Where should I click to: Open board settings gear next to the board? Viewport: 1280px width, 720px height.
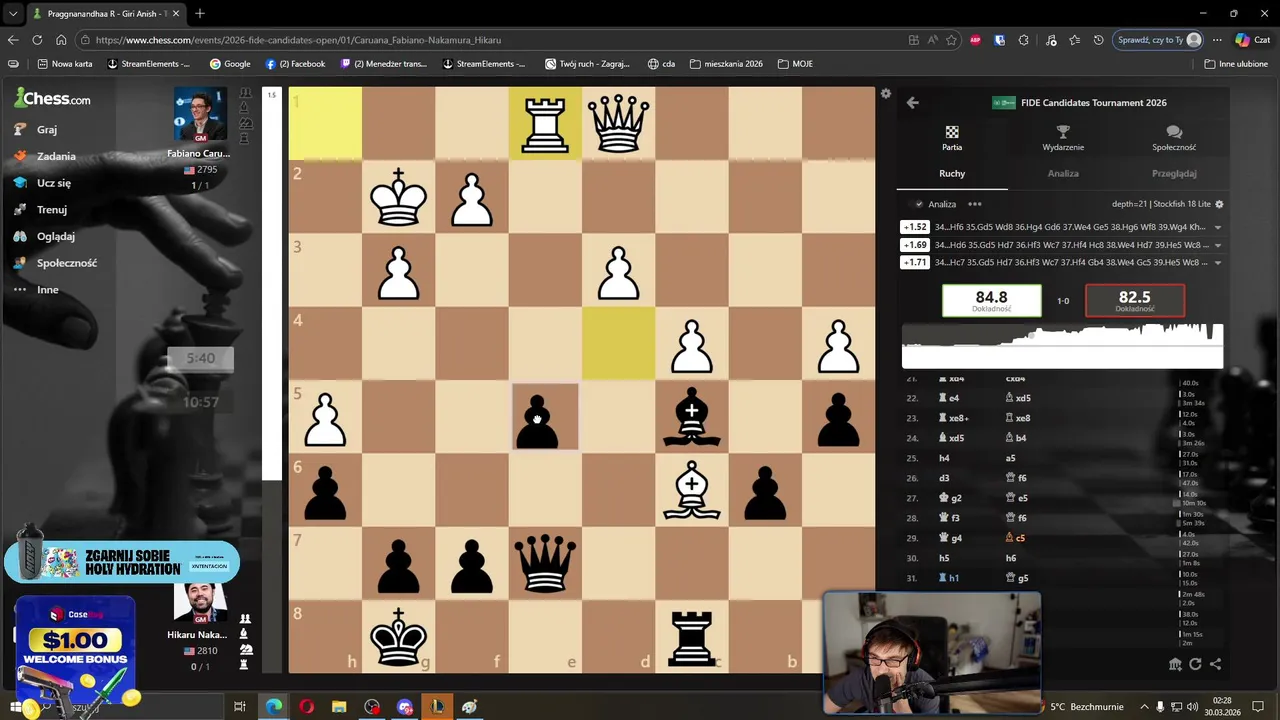(885, 94)
